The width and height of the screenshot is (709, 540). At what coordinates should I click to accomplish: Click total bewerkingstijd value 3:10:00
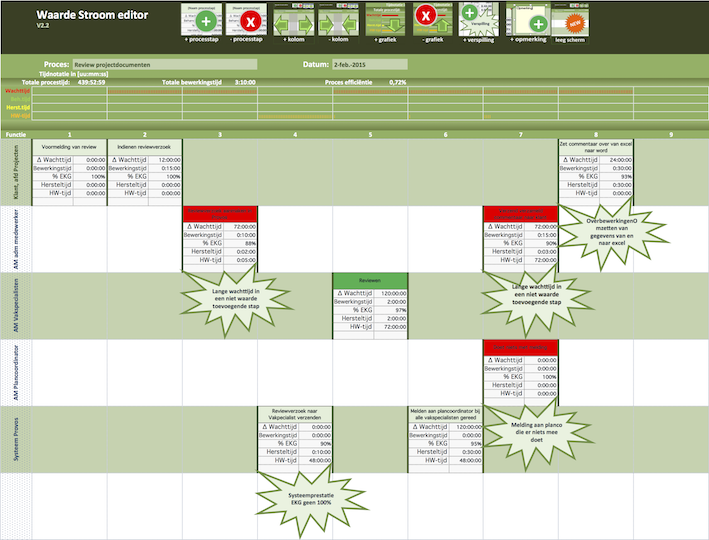(x=245, y=82)
